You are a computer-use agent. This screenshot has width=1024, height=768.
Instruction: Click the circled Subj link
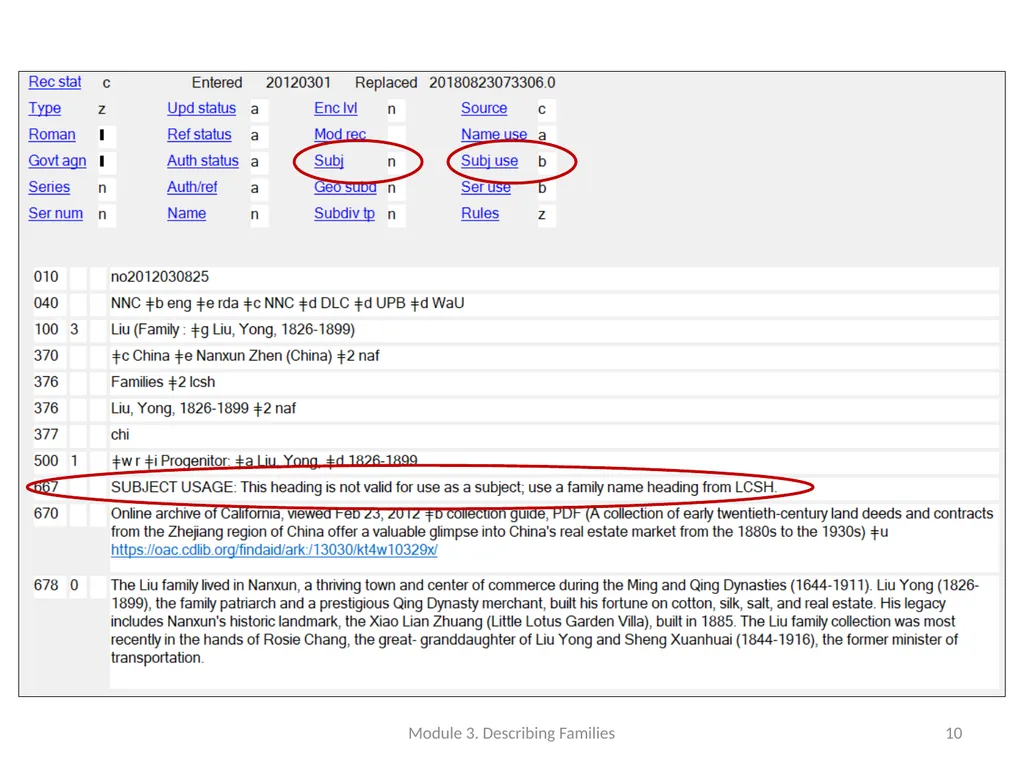point(328,161)
